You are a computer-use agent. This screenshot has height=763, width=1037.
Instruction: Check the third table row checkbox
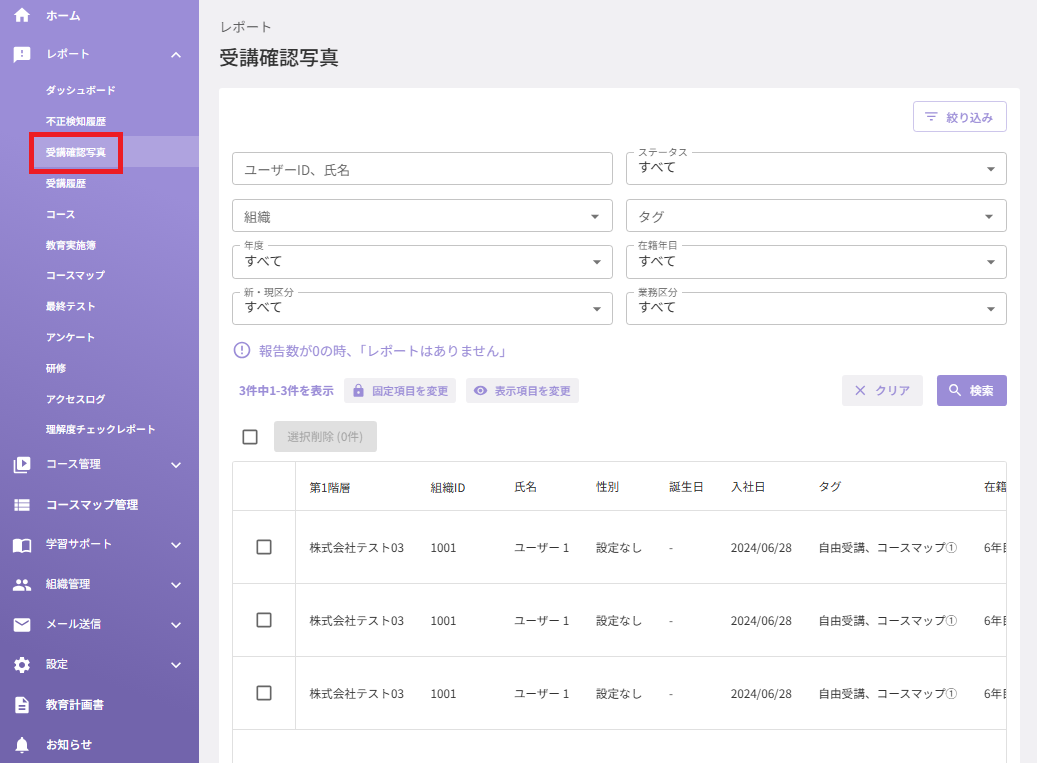click(x=264, y=693)
